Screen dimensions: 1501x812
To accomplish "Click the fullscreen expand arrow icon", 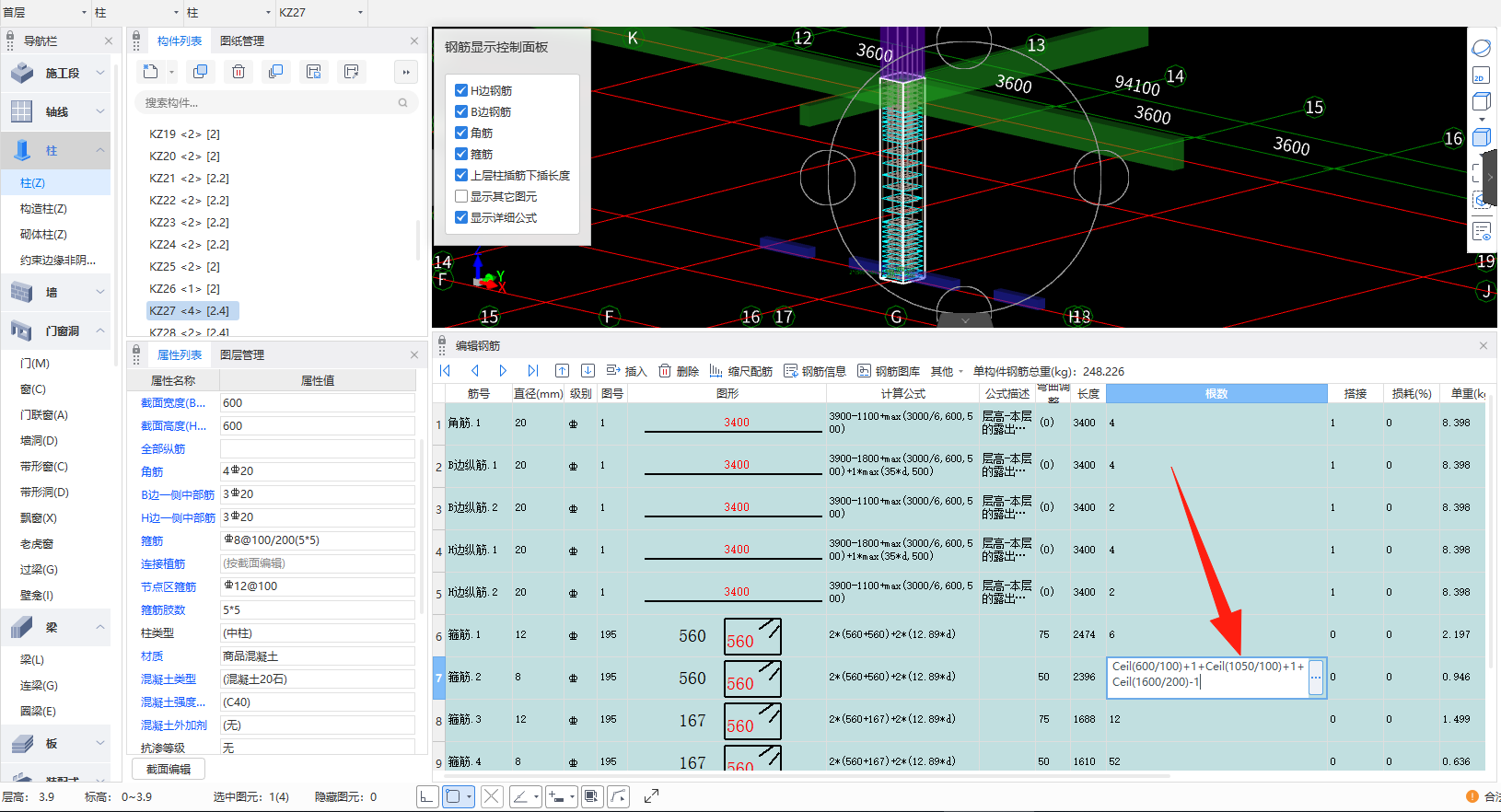I will 651,796.
